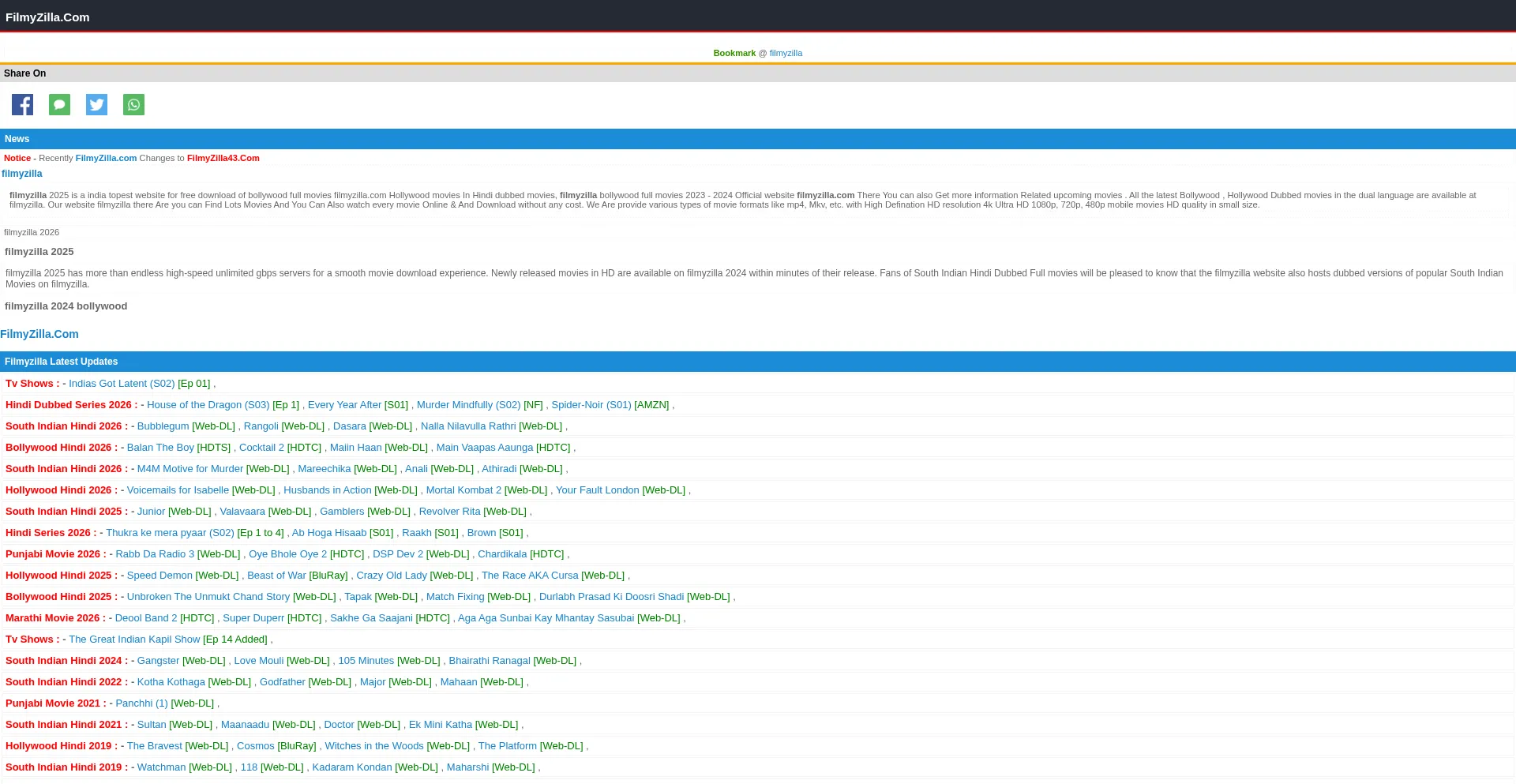Image resolution: width=1516 pixels, height=784 pixels.
Task: Open the Panchhi (1) link
Action: tap(141, 703)
